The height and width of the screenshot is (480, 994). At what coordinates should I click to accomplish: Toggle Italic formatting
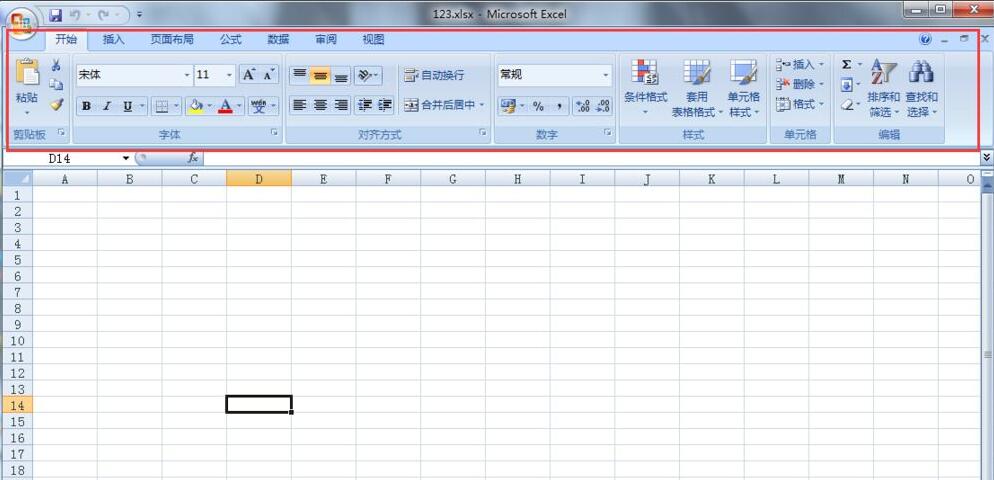click(106, 107)
